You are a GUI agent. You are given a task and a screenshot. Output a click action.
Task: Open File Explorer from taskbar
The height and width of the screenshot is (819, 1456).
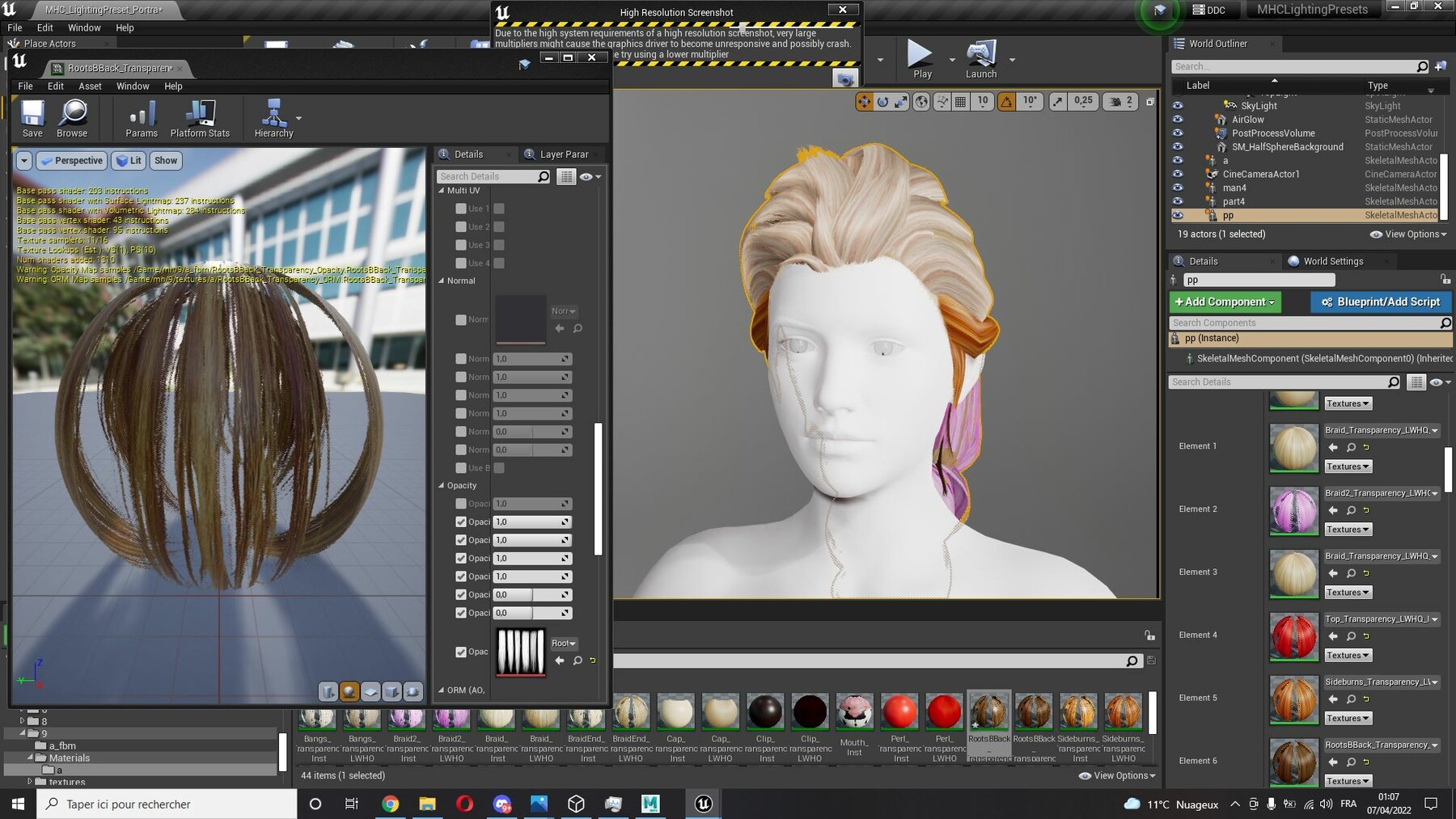427,804
